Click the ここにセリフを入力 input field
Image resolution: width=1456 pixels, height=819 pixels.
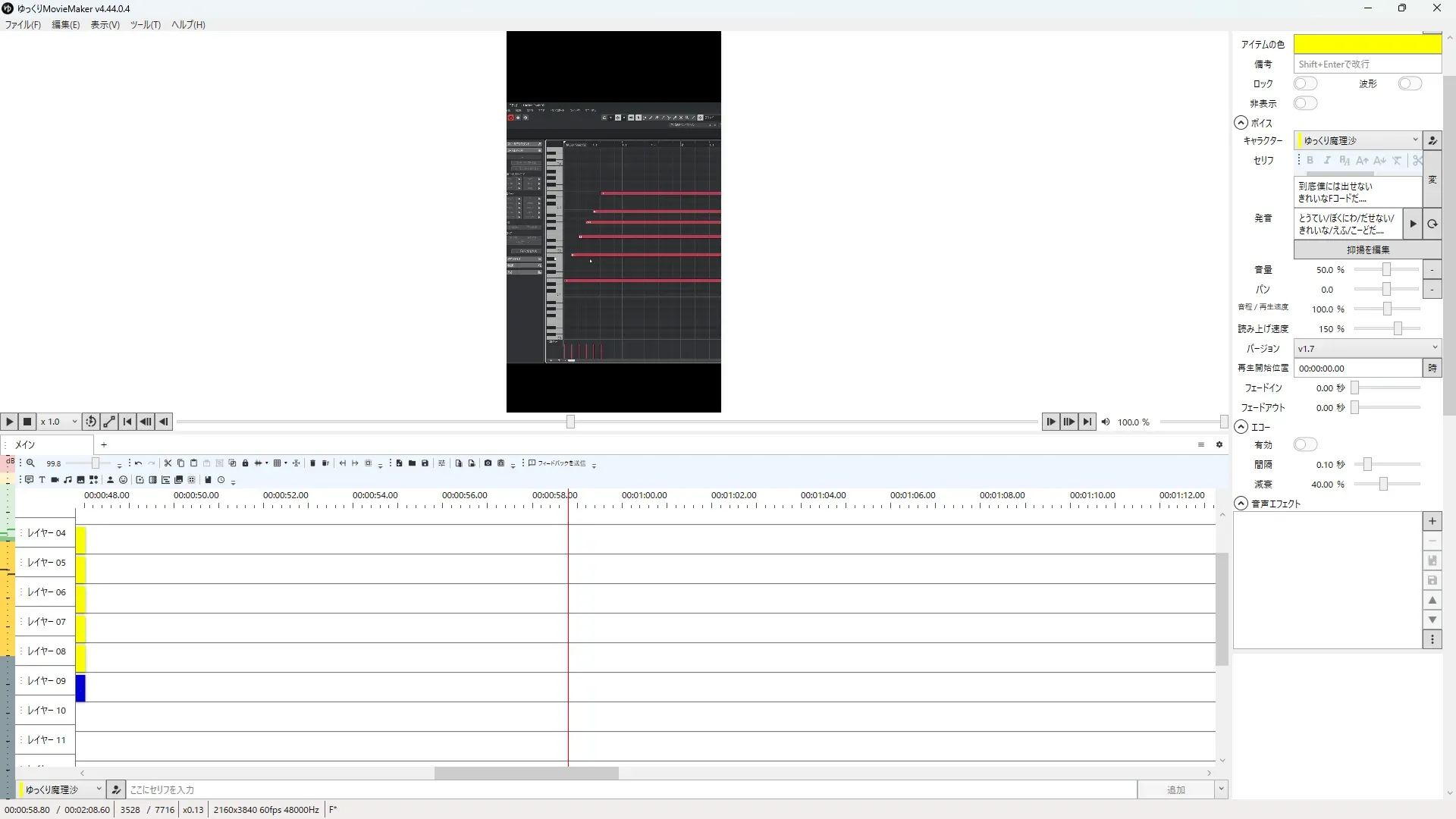click(x=629, y=790)
